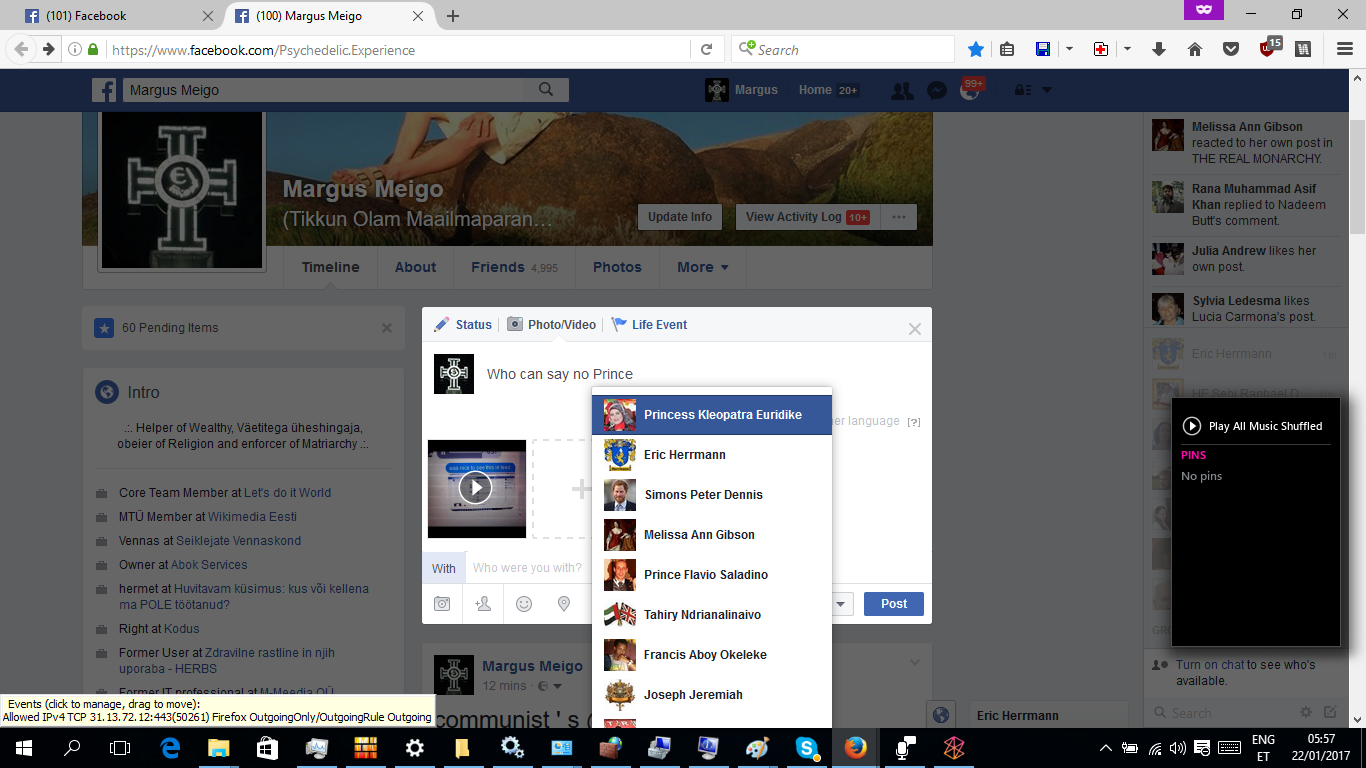The image size is (1366, 768).
Task: Open Let's do it World link
Action: (288, 493)
